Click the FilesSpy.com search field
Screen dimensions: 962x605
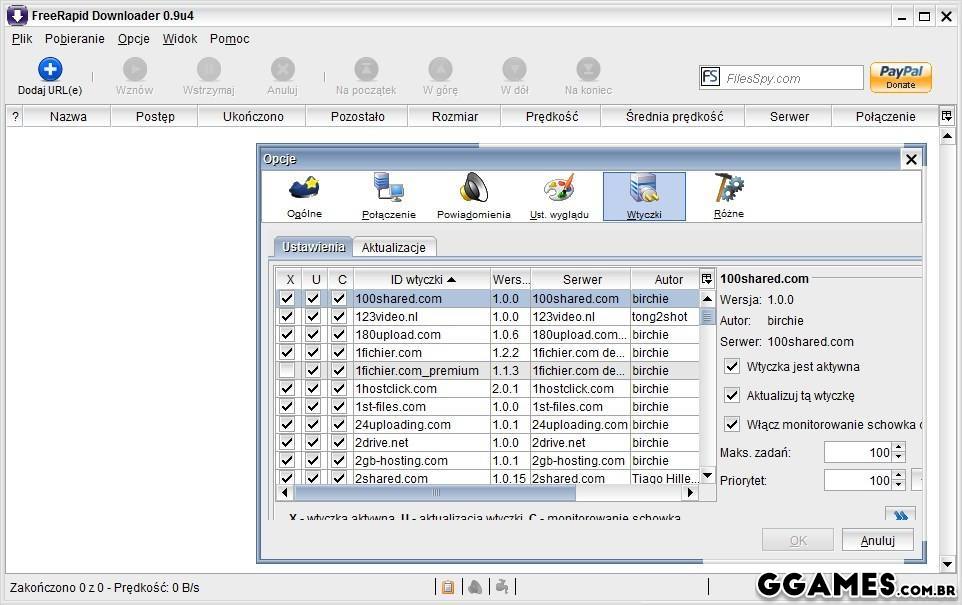coord(790,78)
